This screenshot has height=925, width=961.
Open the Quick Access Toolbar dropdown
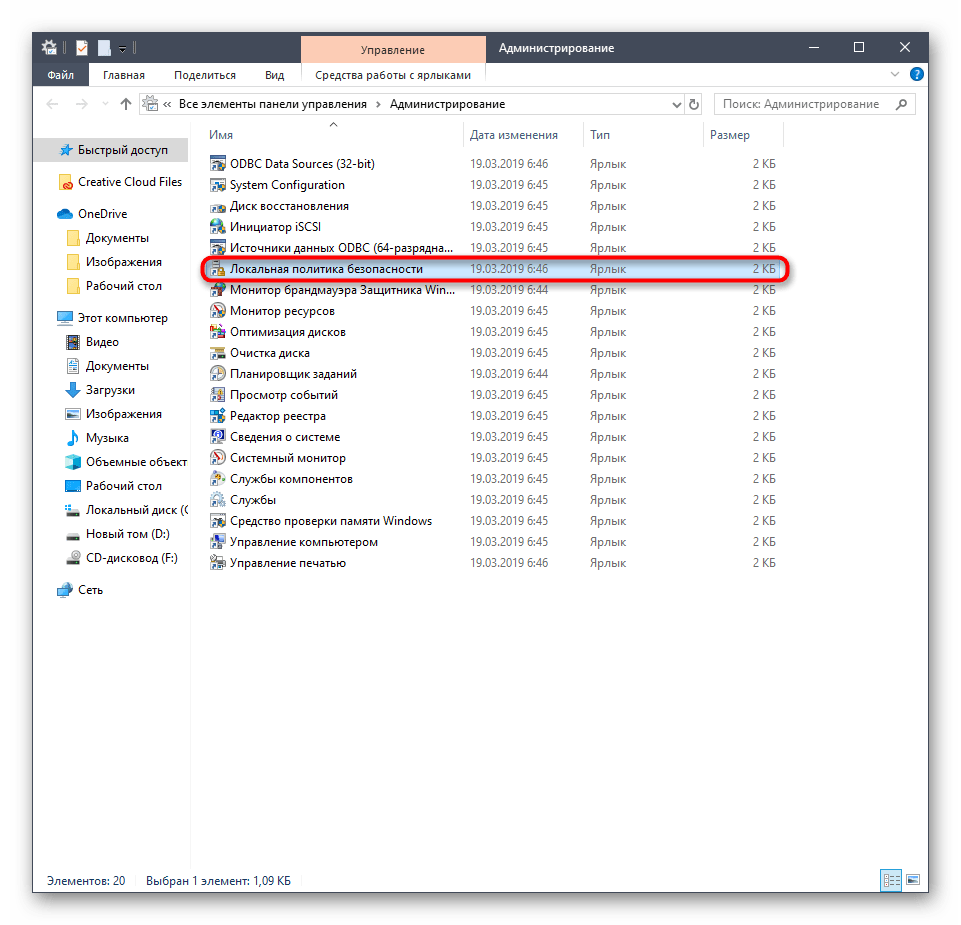point(122,48)
